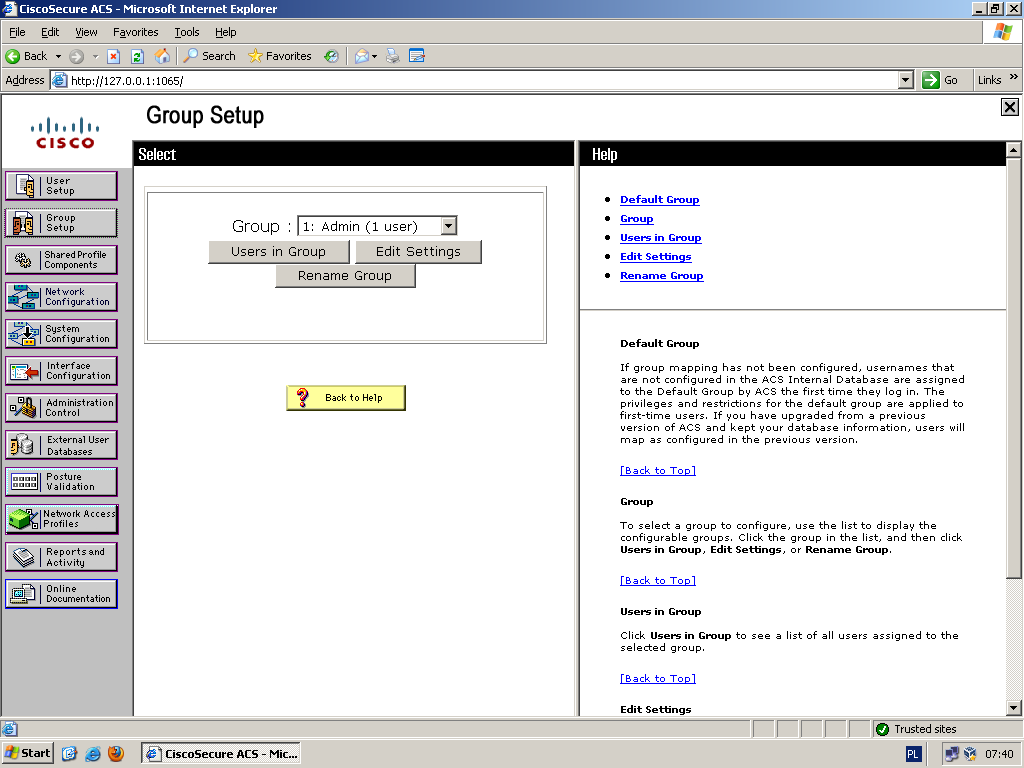This screenshot has height=768, width=1024.
Task: Open the File menu
Action: (x=17, y=32)
